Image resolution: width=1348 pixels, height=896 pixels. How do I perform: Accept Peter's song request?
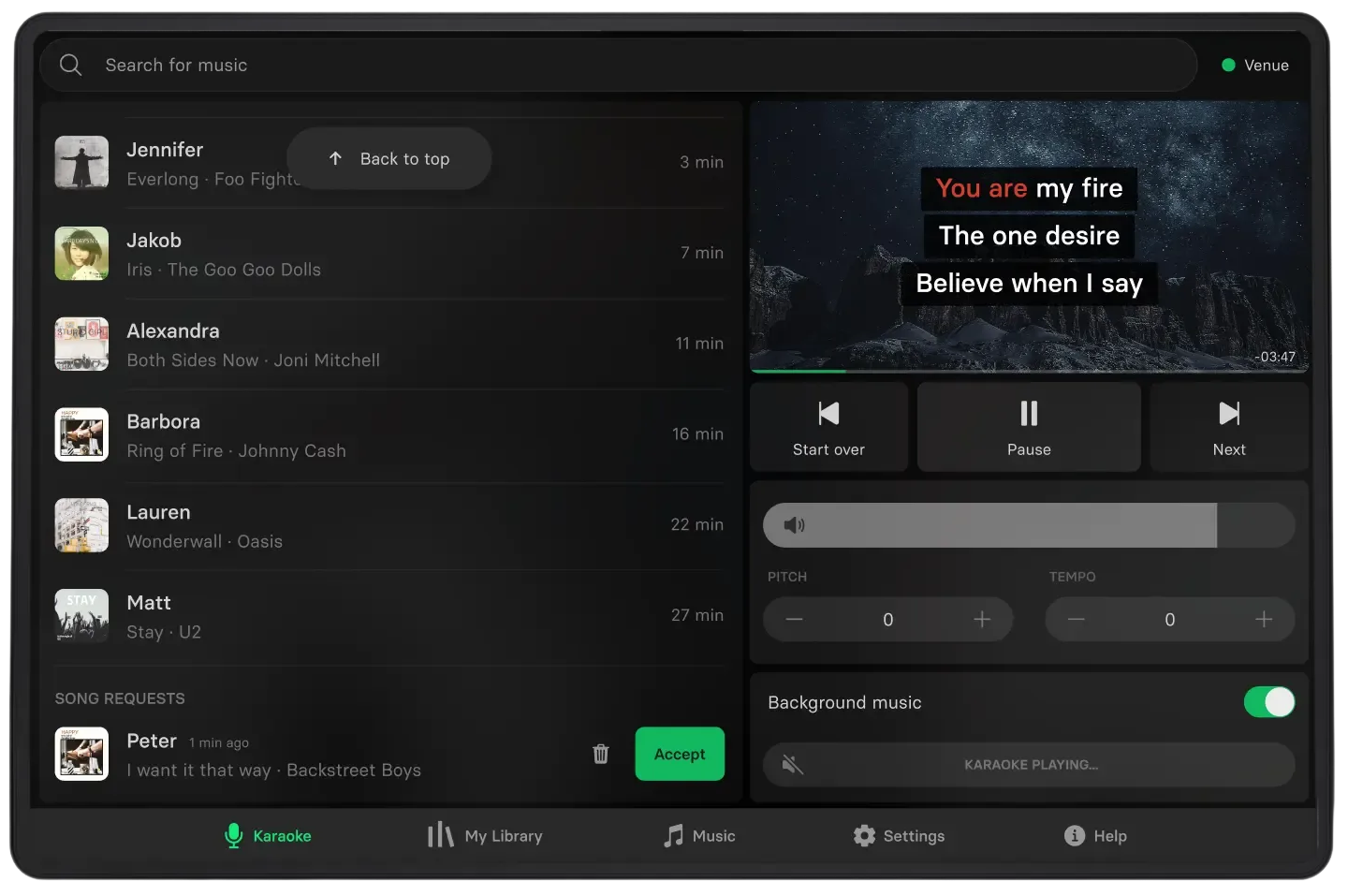[680, 754]
